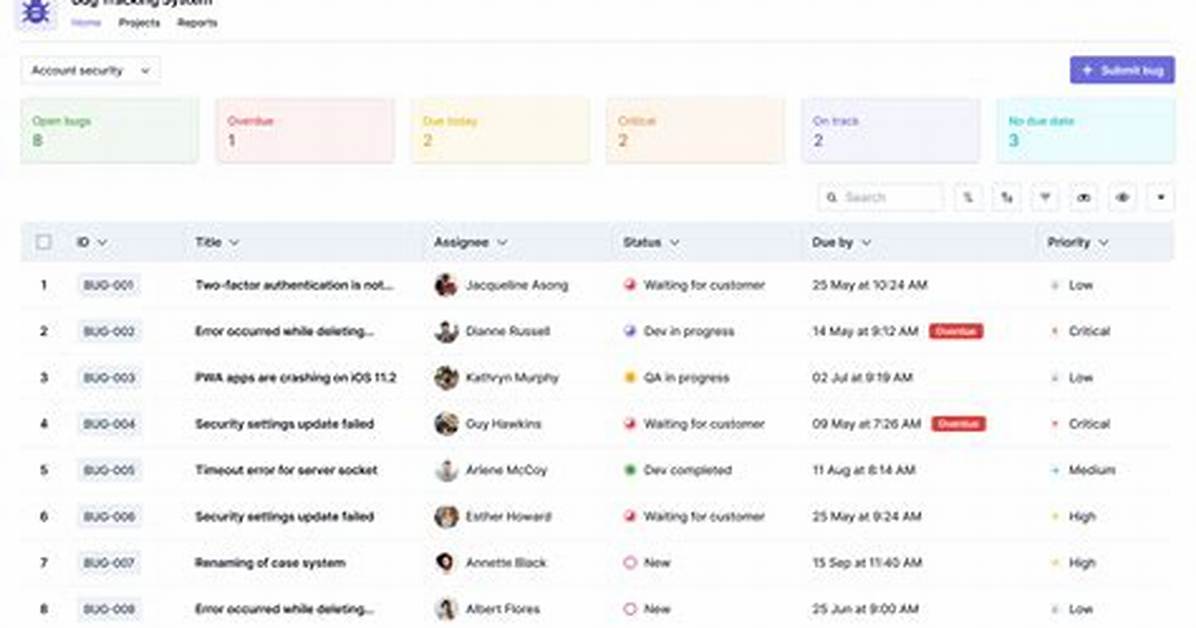The image size is (1196, 628).
Task: Click the New status circle for BUG-007
Action: tap(630, 563)
